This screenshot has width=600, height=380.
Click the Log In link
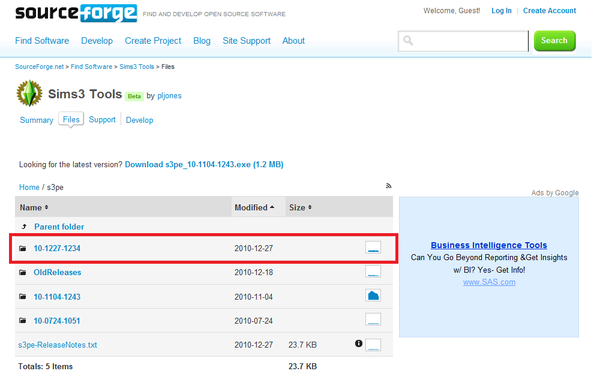(x=501, y=11)
